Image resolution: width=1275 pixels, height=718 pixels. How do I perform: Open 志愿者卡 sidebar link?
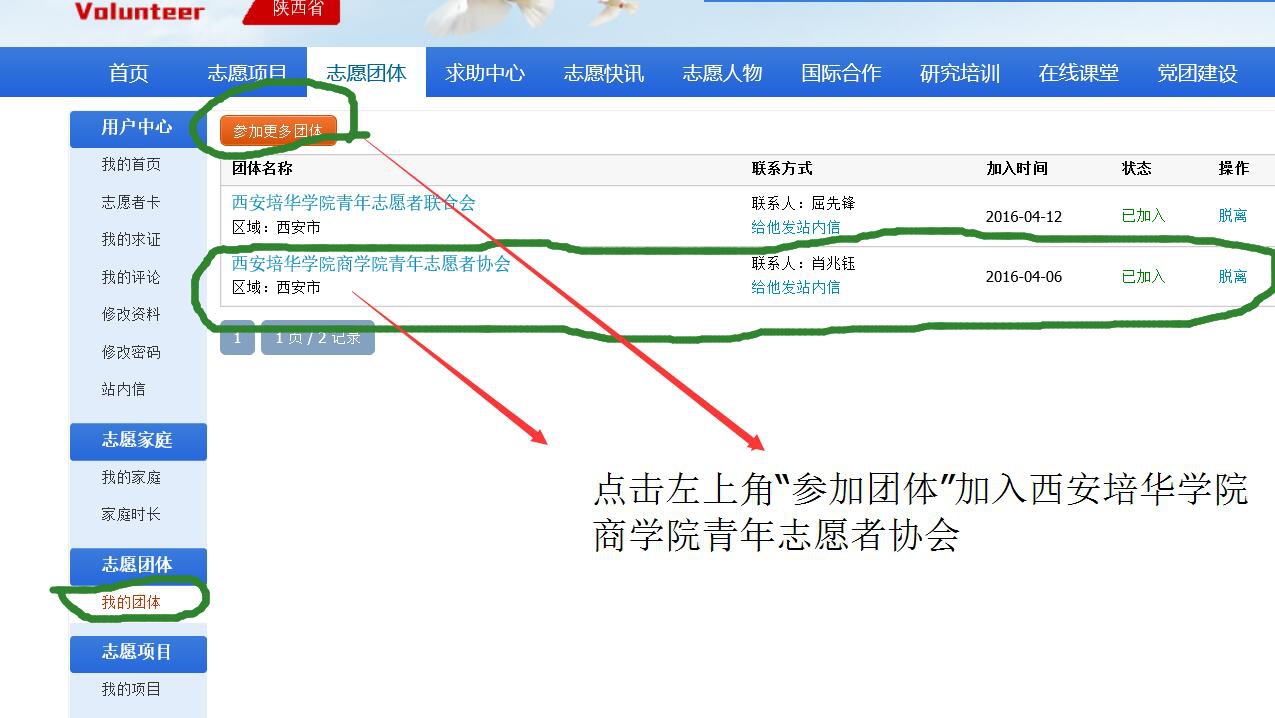coord(131,202)
